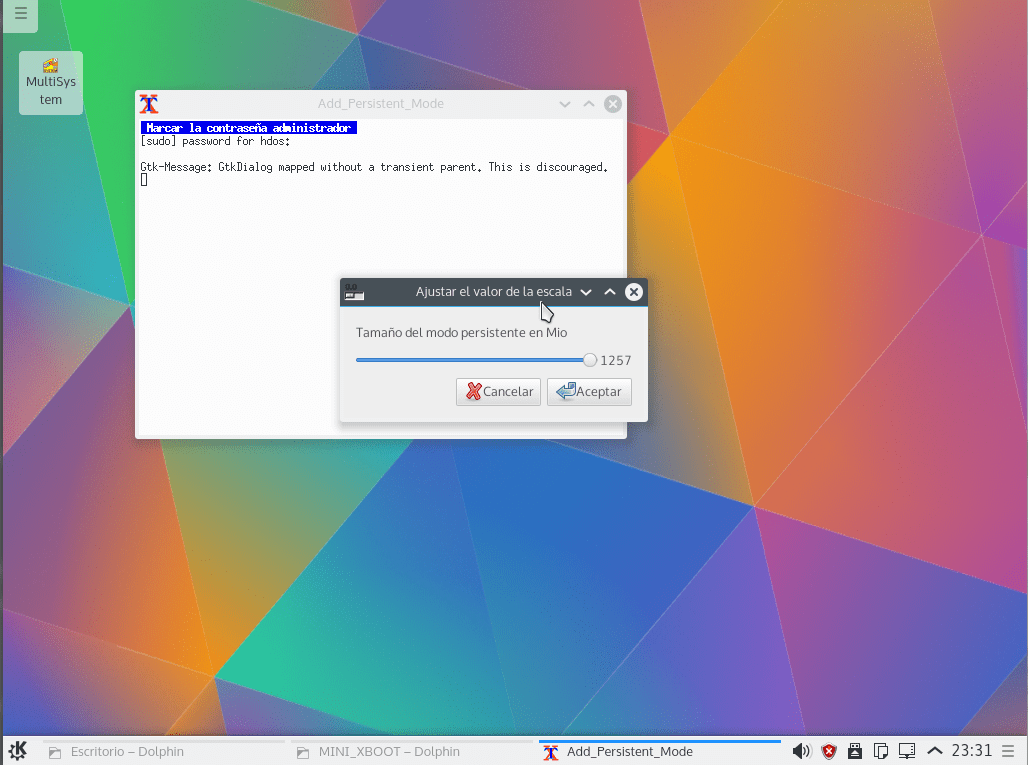Screen dimensions: 1028x765
Task: Open the MultiSystem desktop icon
Action: [50, 83]
